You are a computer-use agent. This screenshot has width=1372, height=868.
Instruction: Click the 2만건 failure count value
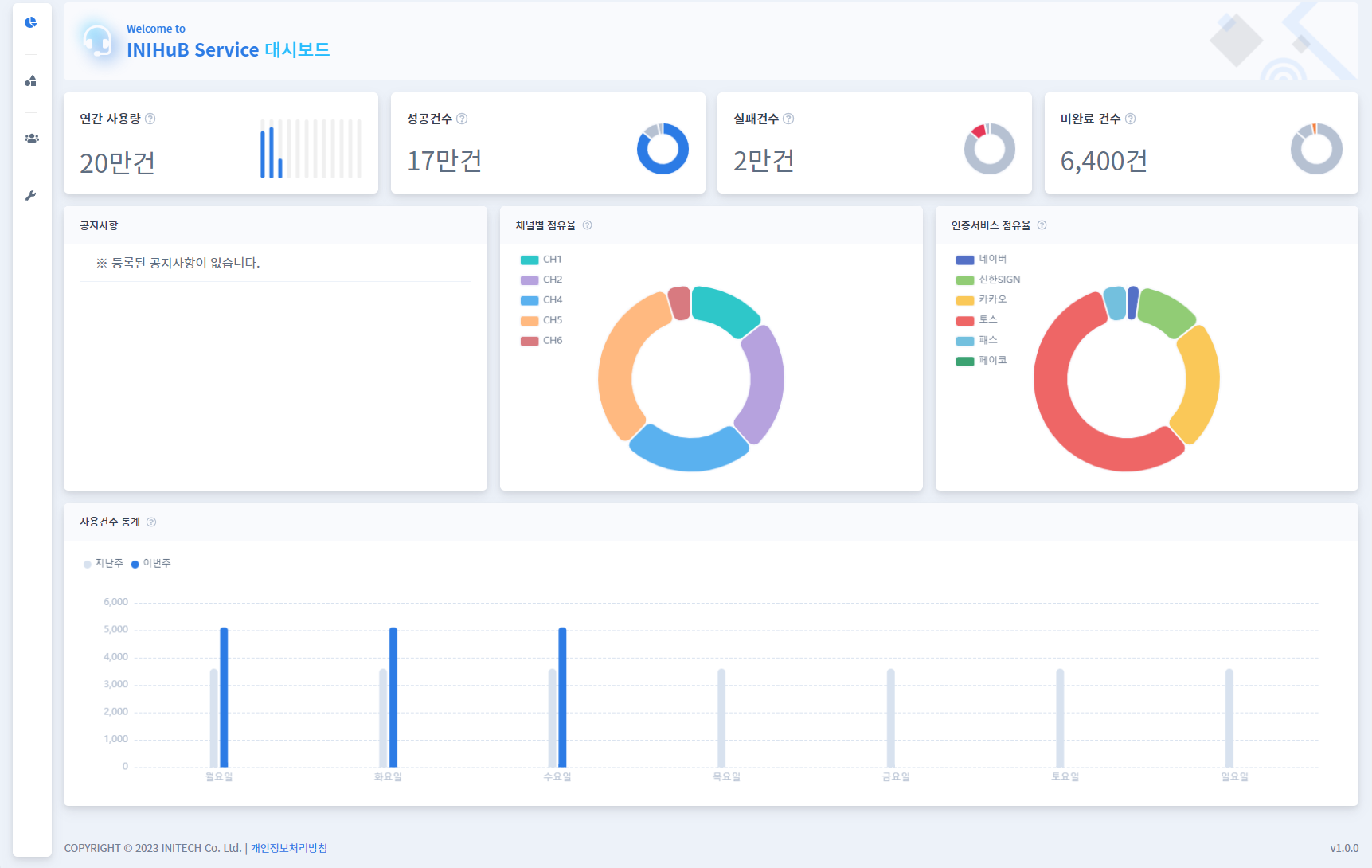click(764, 161)
